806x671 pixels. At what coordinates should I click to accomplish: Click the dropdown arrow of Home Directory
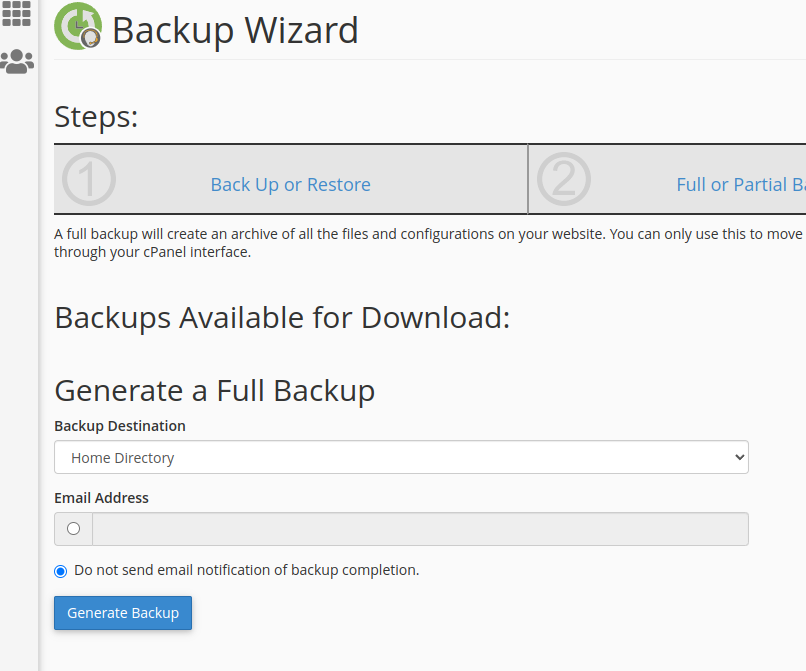740,457
